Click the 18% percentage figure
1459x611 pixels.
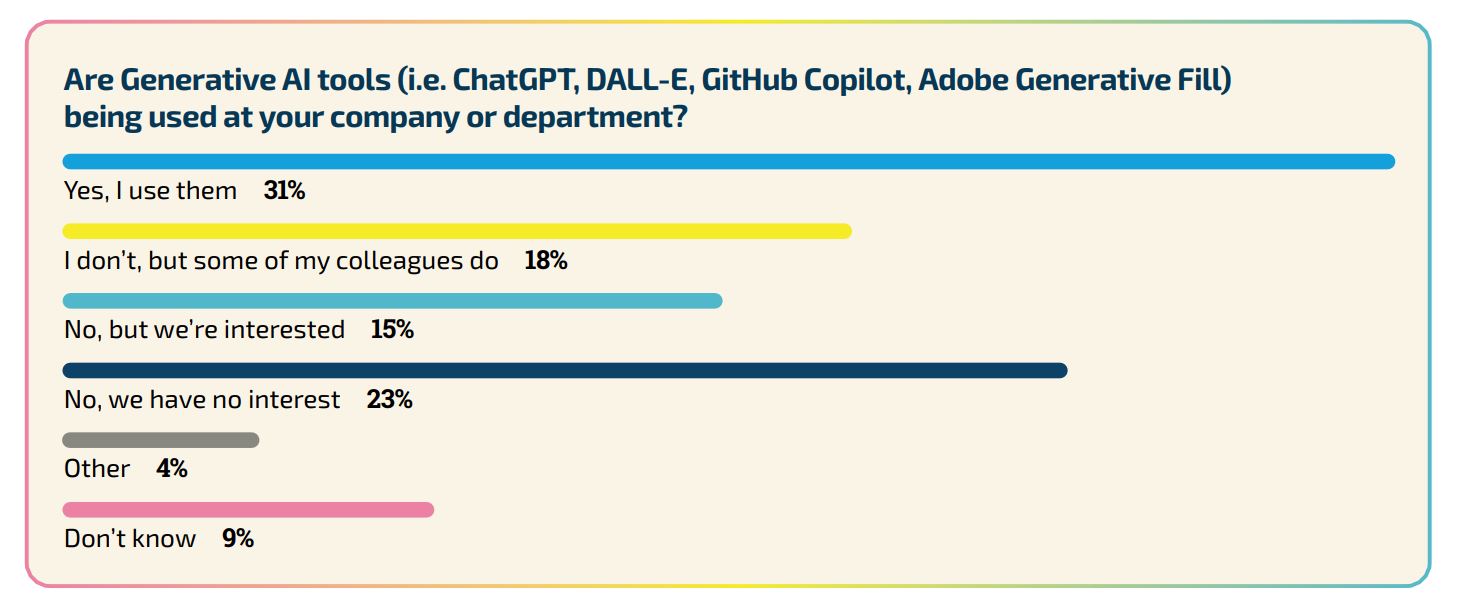546,261
